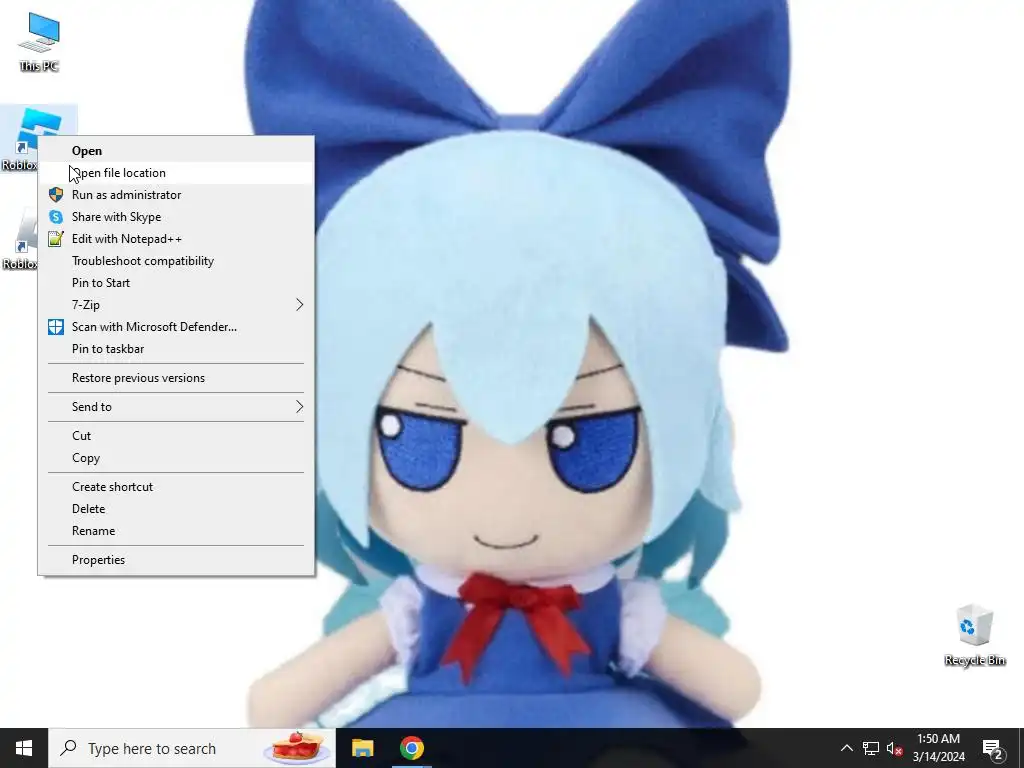Select Copy from the context menu
Image resolution: width=1024 pixels, height=768 pixels.
[176, 458]
